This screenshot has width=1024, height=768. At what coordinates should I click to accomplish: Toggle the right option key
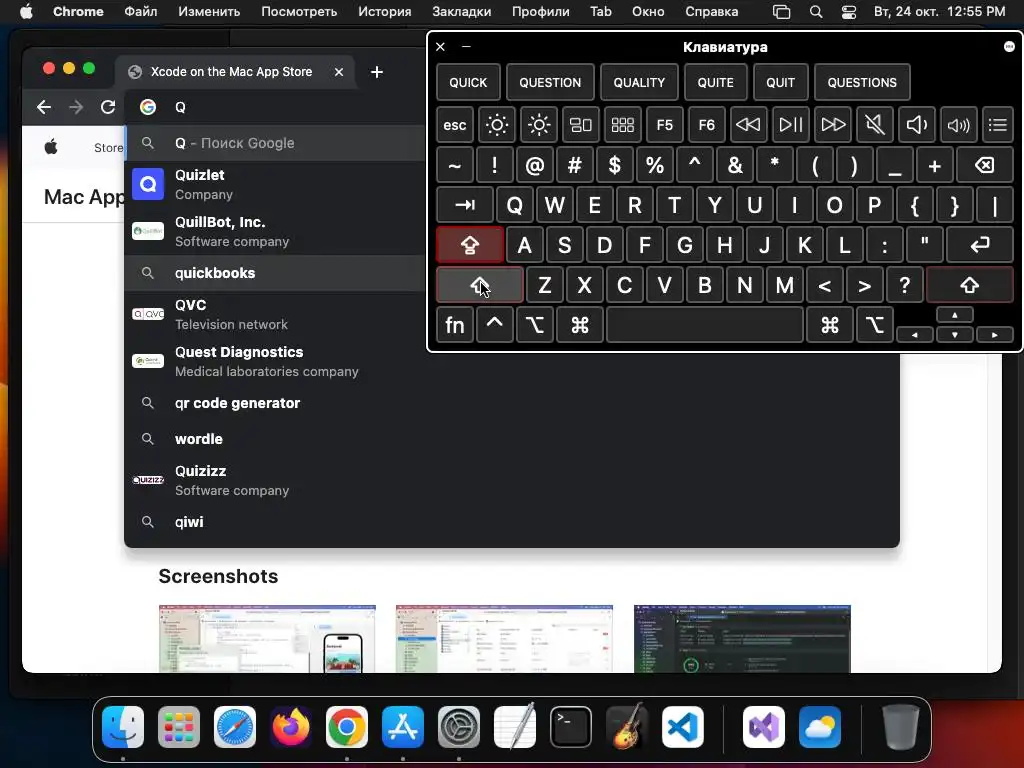coord(874,325)
